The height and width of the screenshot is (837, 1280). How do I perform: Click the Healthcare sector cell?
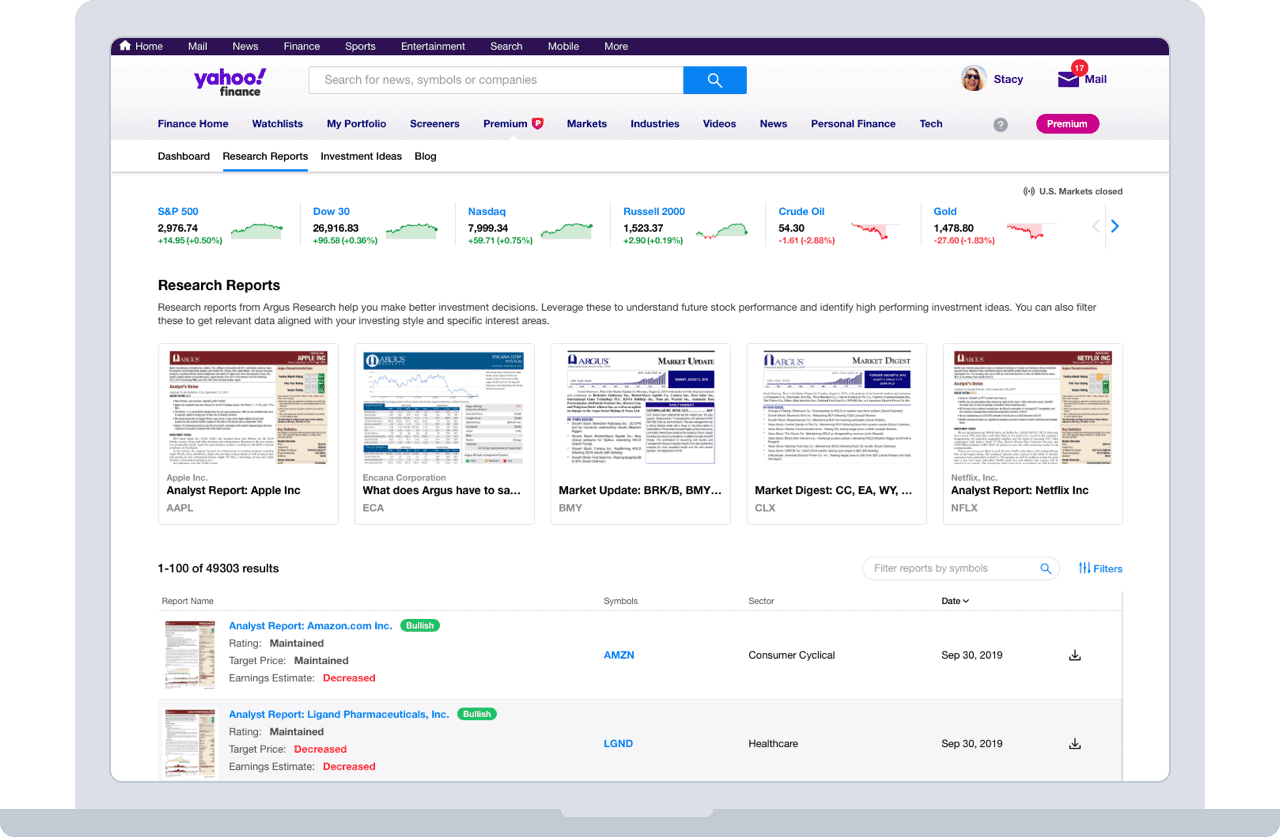point(773,744)
